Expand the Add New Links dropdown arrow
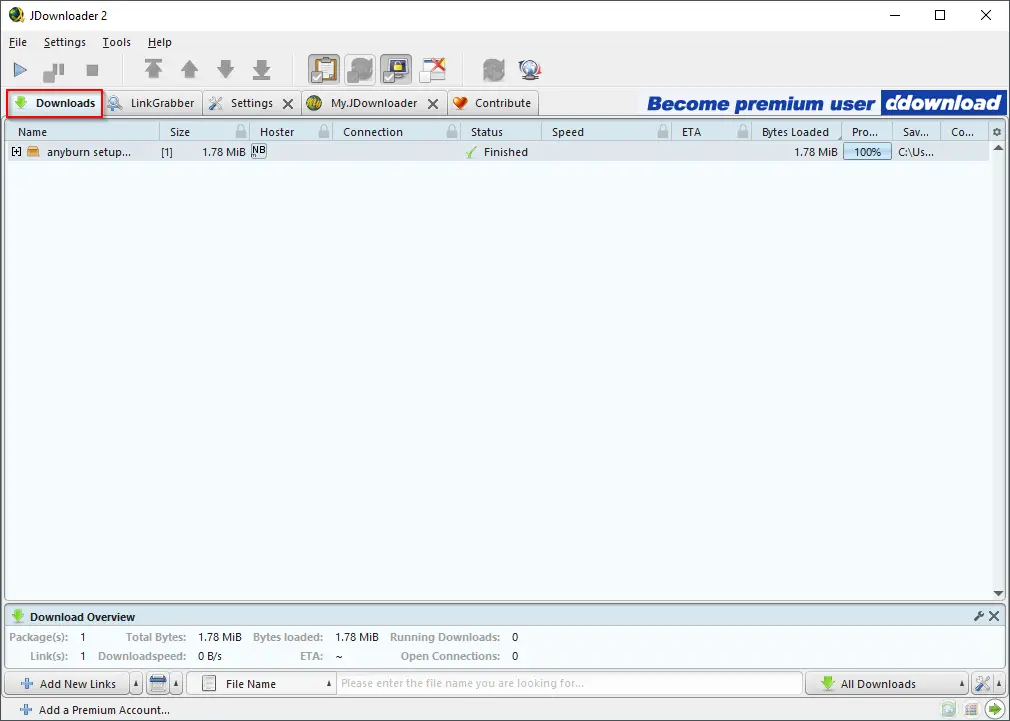 [x=136, y=684]
